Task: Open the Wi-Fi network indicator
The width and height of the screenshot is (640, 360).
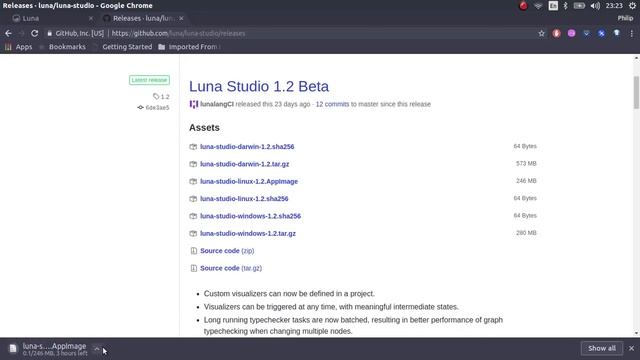Action: [x=538, y=6]
